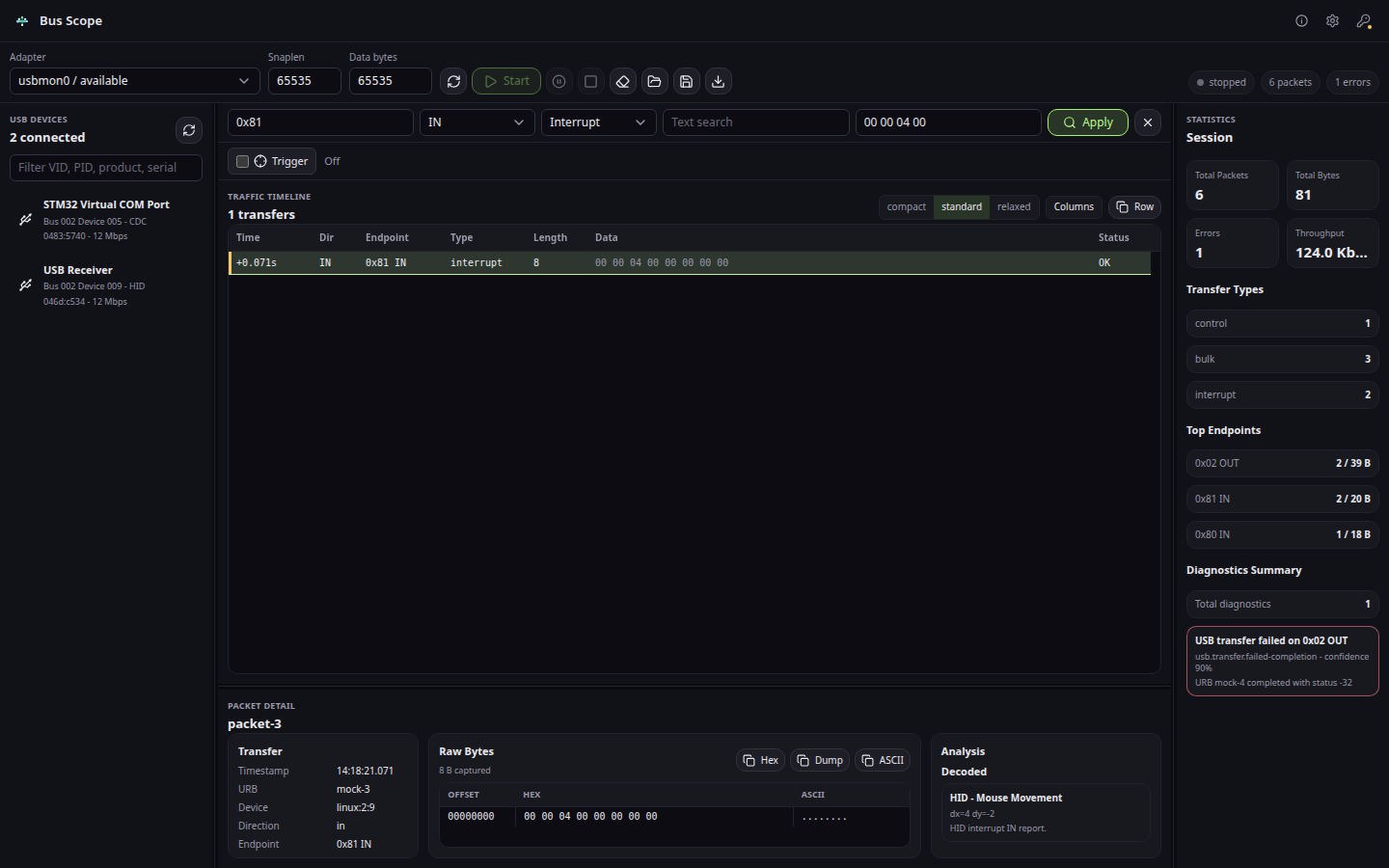The width and height of the screenshot is (1389, 868).
Task: Copy raw bytes as Hex
Action: (x=761, y=760)
